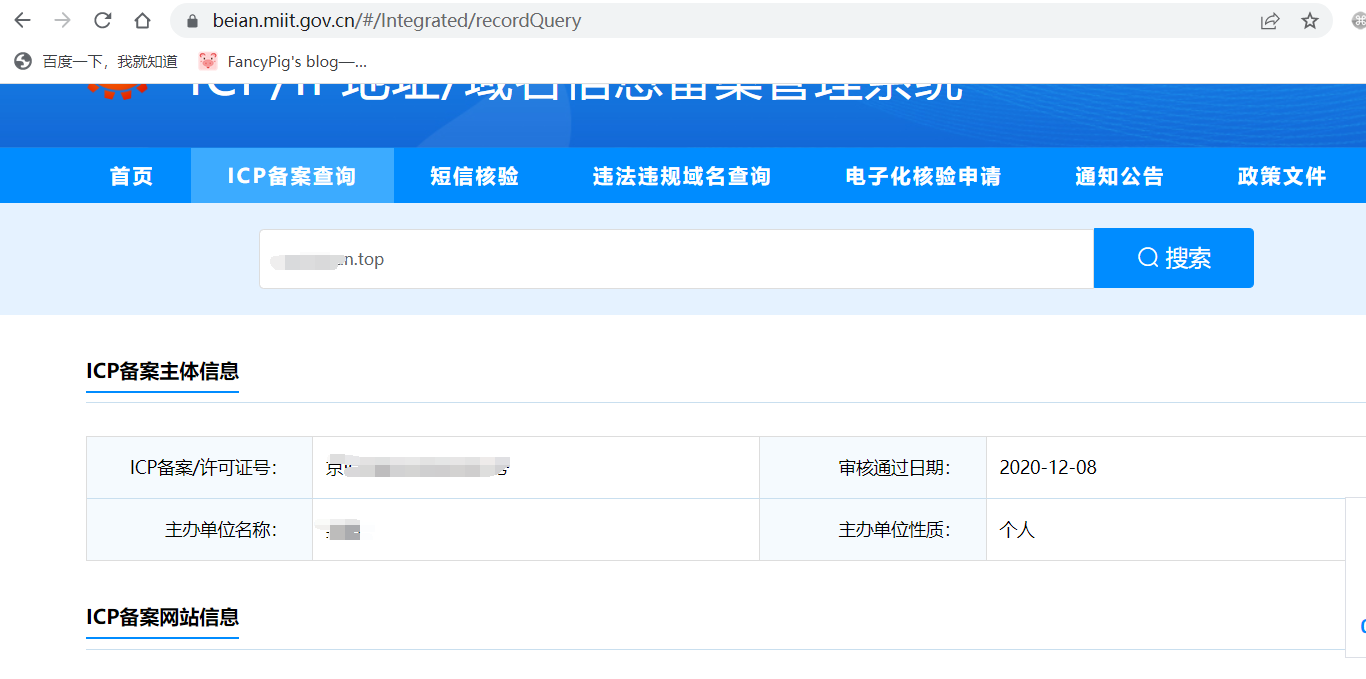Open the 百度一下 bookmark

point(96,62)
